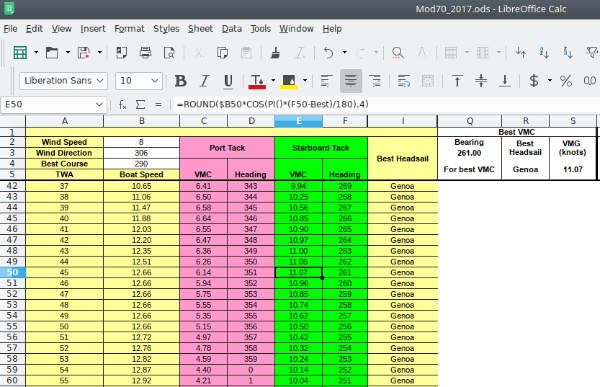The height and width of the screenshot is (387, 600).
Task: Click the Sort icon
Action: [520, 52]
